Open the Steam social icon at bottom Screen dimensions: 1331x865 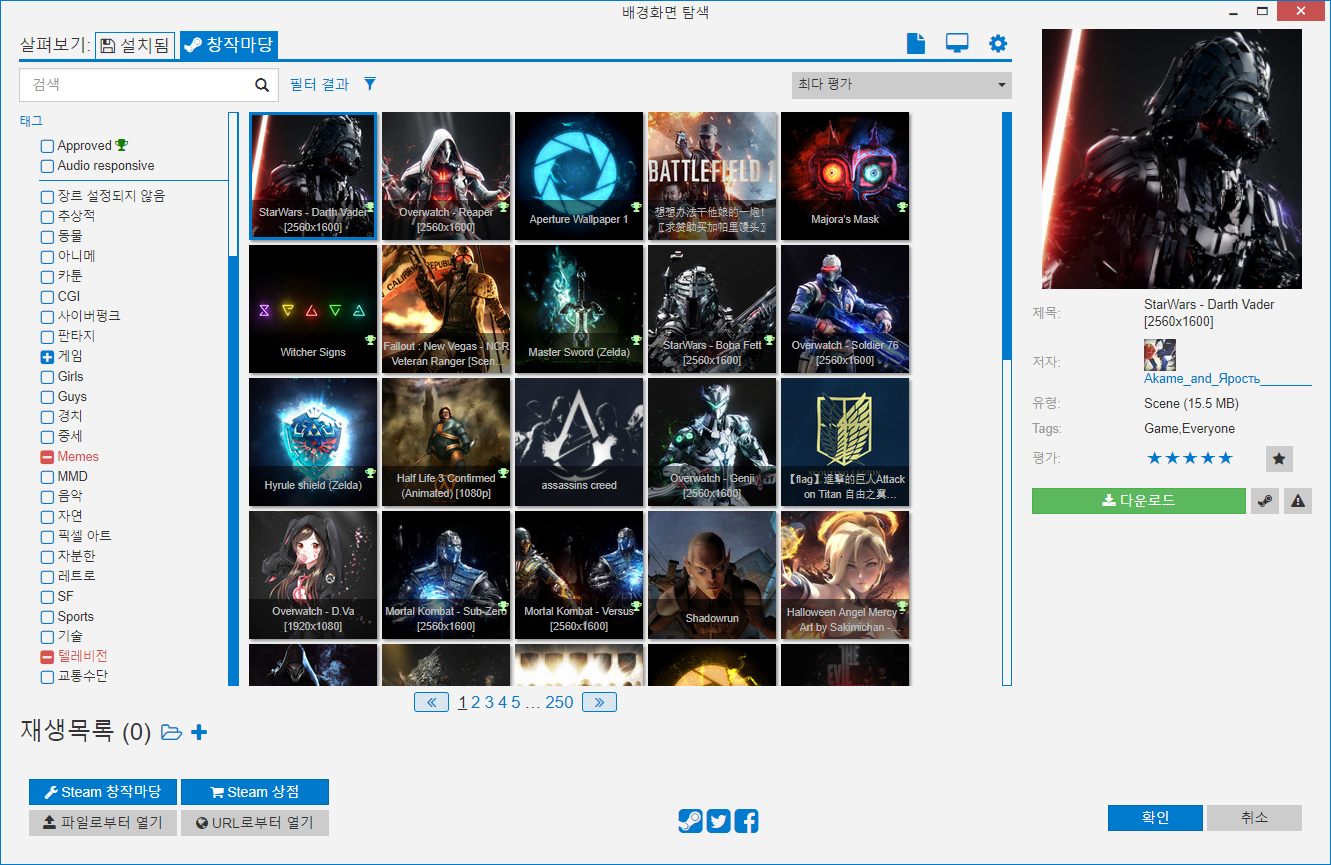tap(690, 821)
